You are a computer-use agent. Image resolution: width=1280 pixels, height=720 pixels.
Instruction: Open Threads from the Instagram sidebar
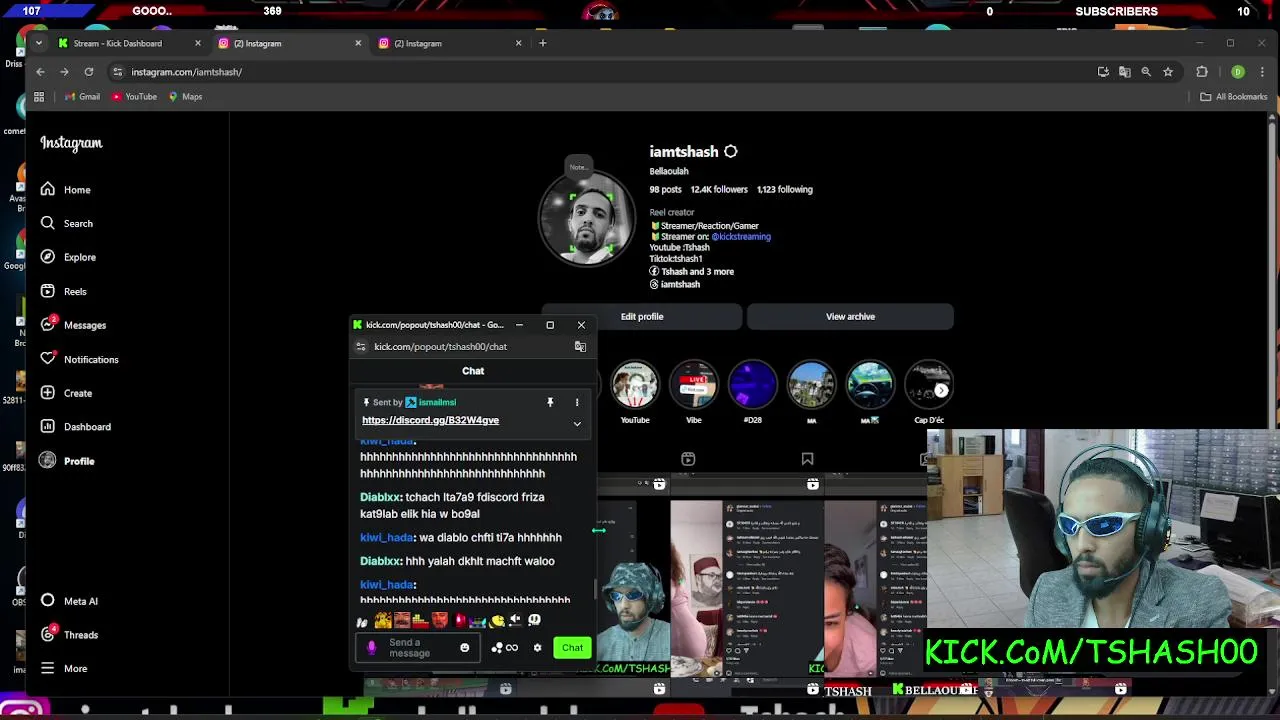[69, 635]
